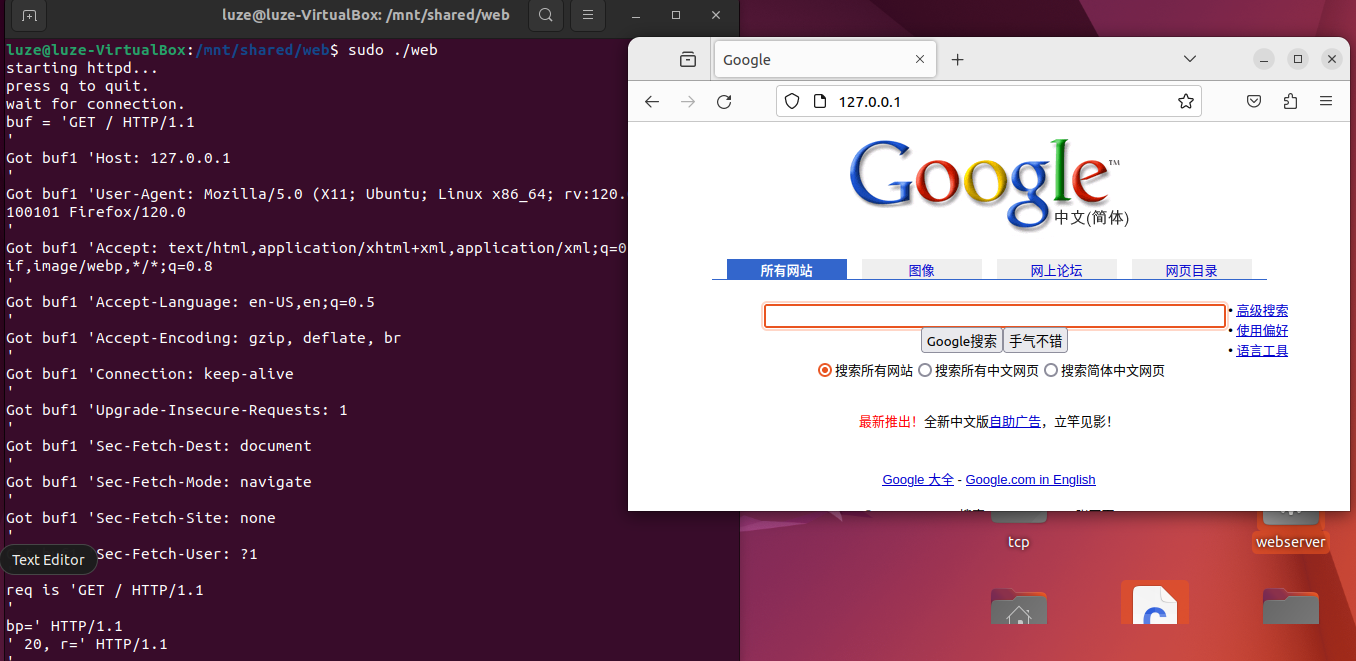Click the 'req is 'GET / HTTP/1.1' line
1356x661 pixels.
105,590
